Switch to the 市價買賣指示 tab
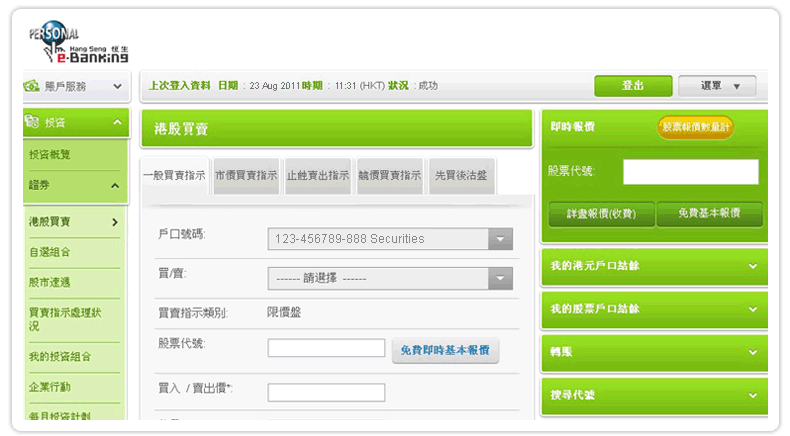Image resolution: width=790 pixels, height=436 pixels. click(x=246, y=175)
